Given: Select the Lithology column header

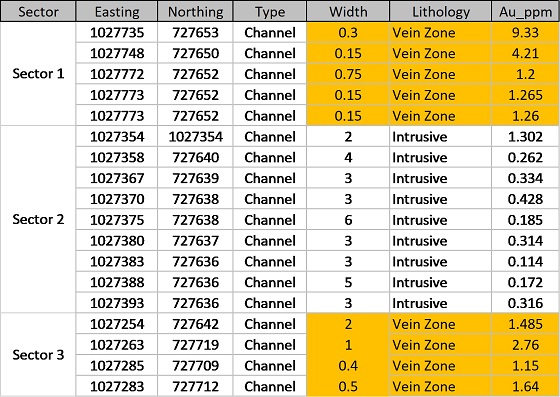Looking at the screenshot, I should coord(440,11).
